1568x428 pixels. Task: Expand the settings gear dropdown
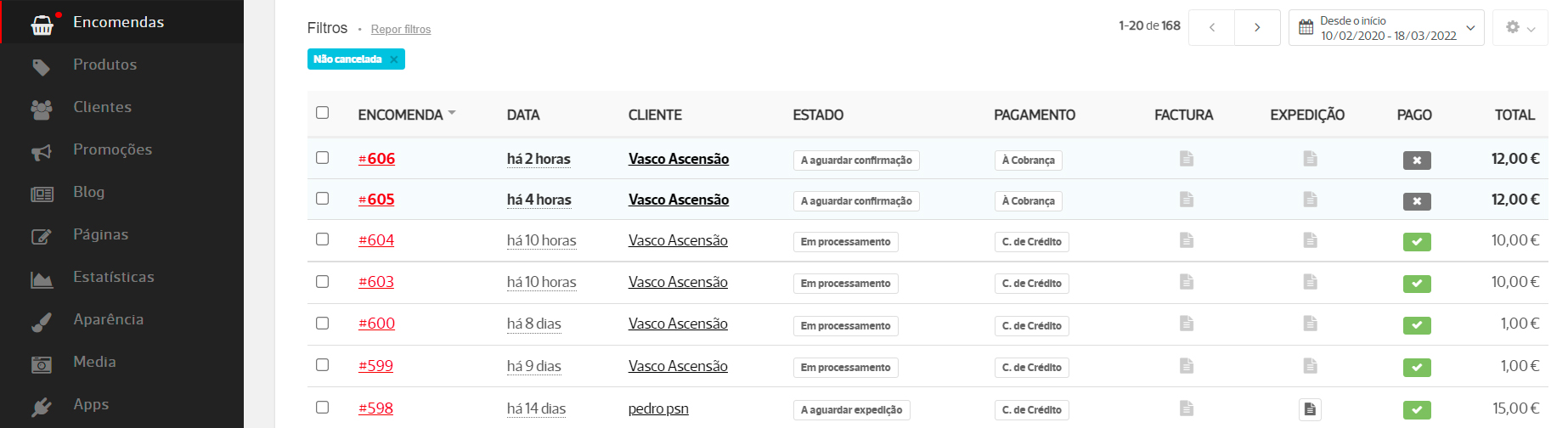click(1520, 28)
